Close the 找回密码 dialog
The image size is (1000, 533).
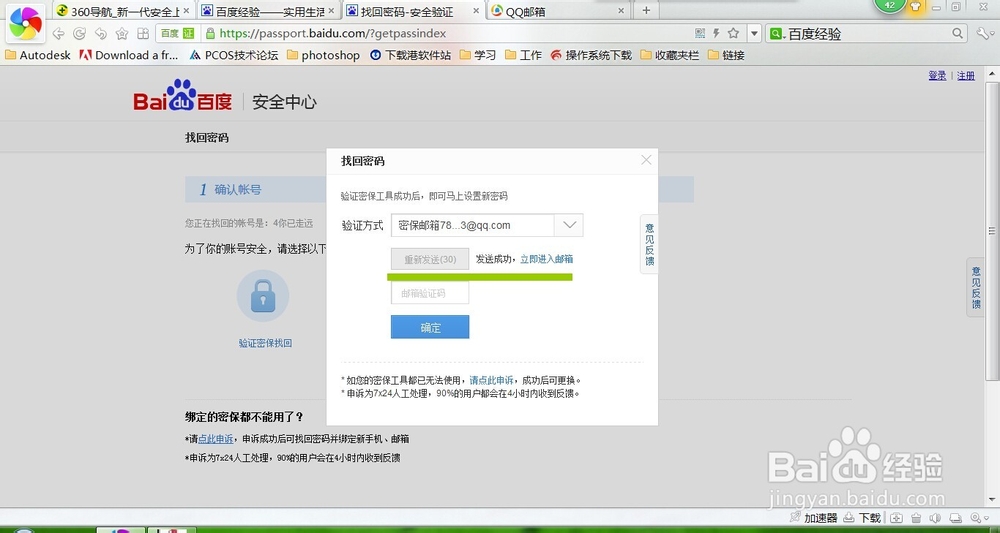click(646, 160)
